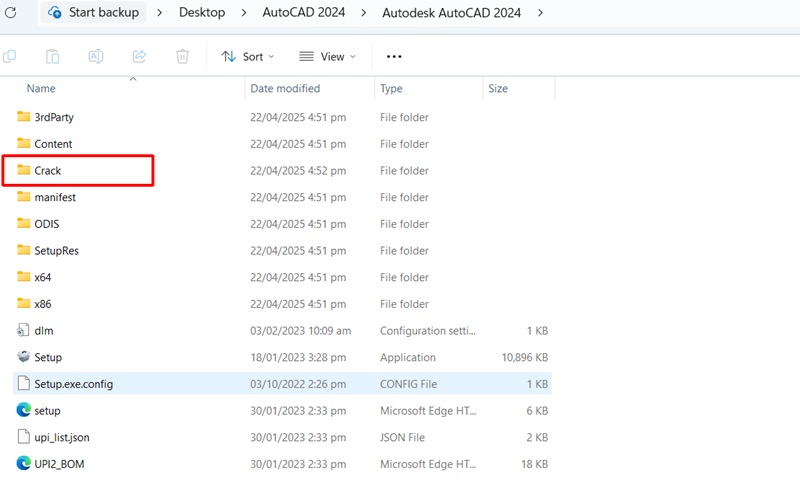Select Autodesk AutoCAD 2024 breadcrumb segment
This screenshot has width=800, height=491.
[x=452, y=12]
